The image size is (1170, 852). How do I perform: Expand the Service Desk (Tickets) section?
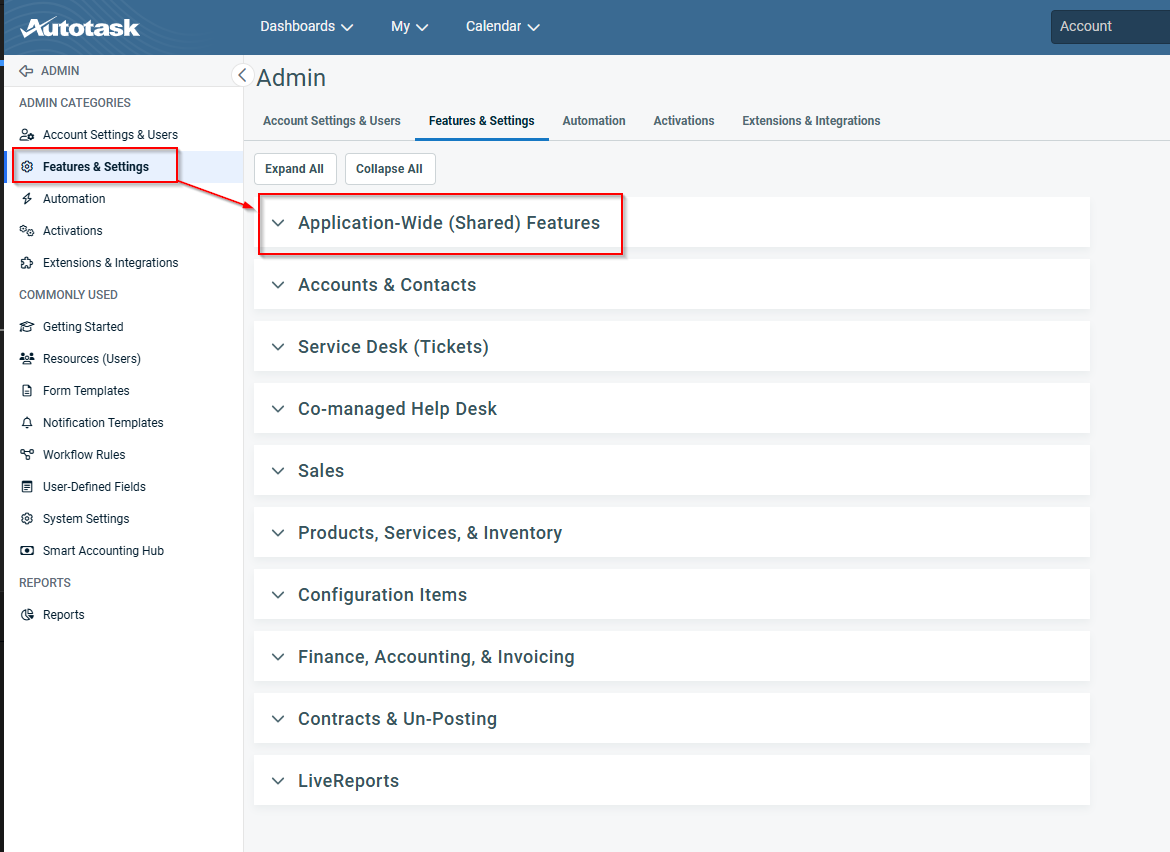pos(393,347)
